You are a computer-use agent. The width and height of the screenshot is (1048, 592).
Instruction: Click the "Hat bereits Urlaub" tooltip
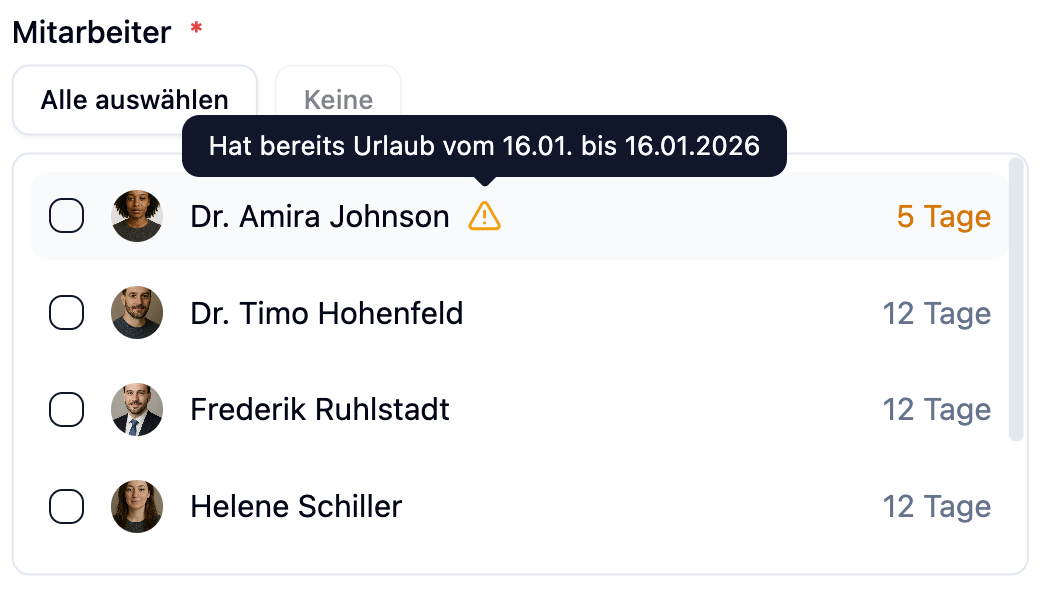pyautogui.click(x=484, y=146)
